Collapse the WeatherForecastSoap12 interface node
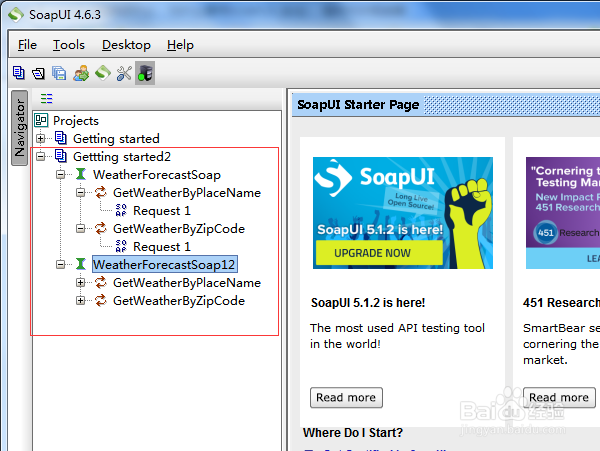The height and width of the screenshot is (451, 600). click(60, 264)
